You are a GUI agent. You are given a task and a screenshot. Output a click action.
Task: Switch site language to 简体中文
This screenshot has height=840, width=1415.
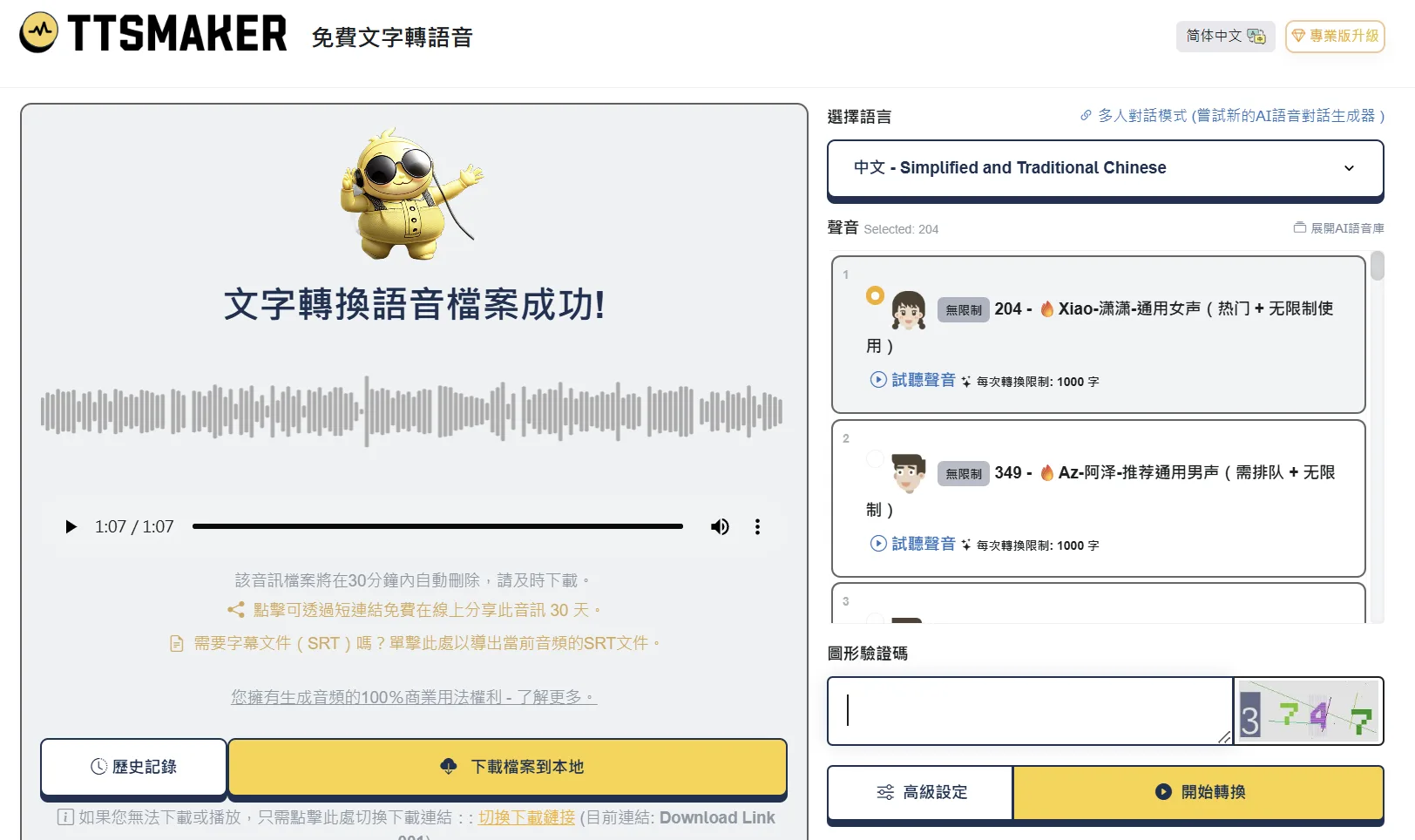tap(1226, 37)
